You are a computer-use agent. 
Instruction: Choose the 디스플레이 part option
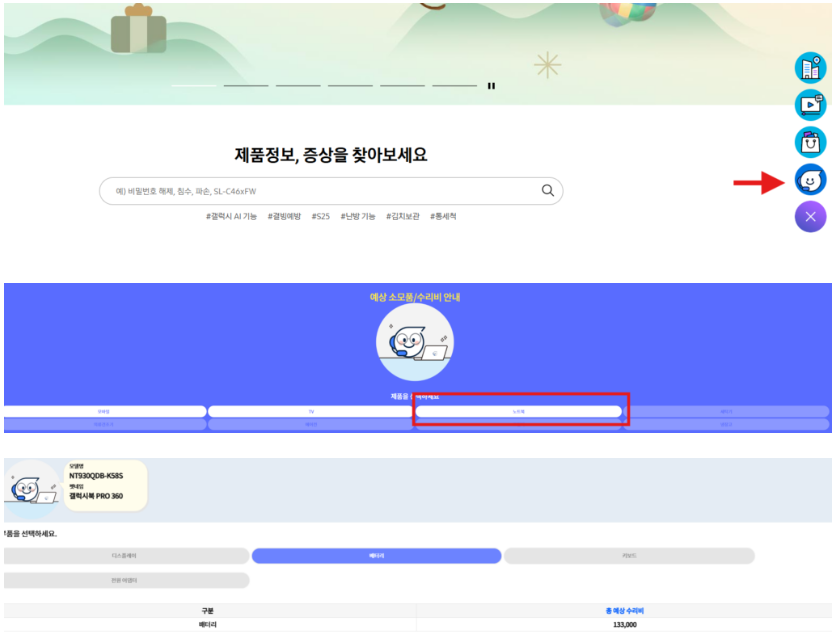(126, 556)
